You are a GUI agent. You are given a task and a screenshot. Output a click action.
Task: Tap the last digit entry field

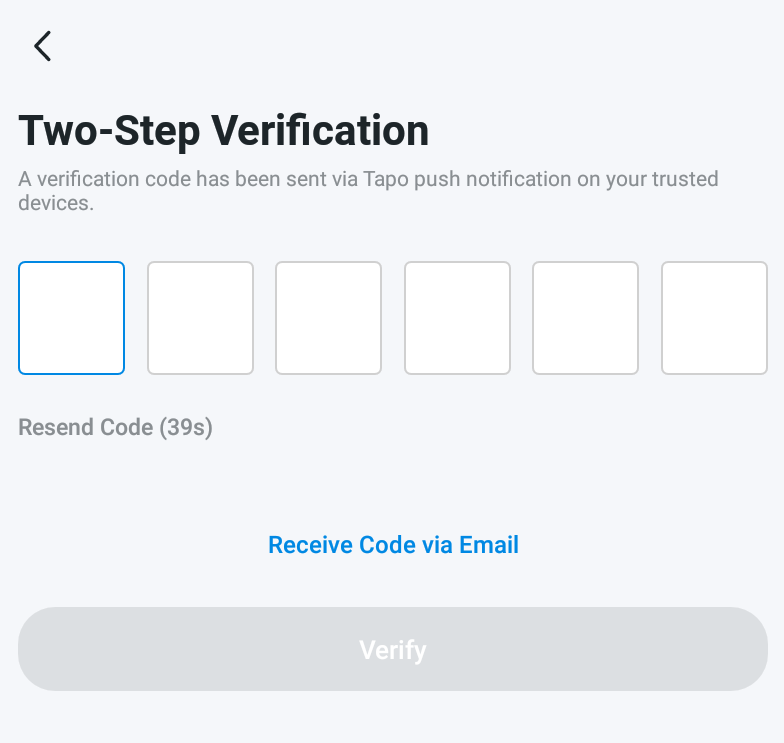click(x=714, y=318)
